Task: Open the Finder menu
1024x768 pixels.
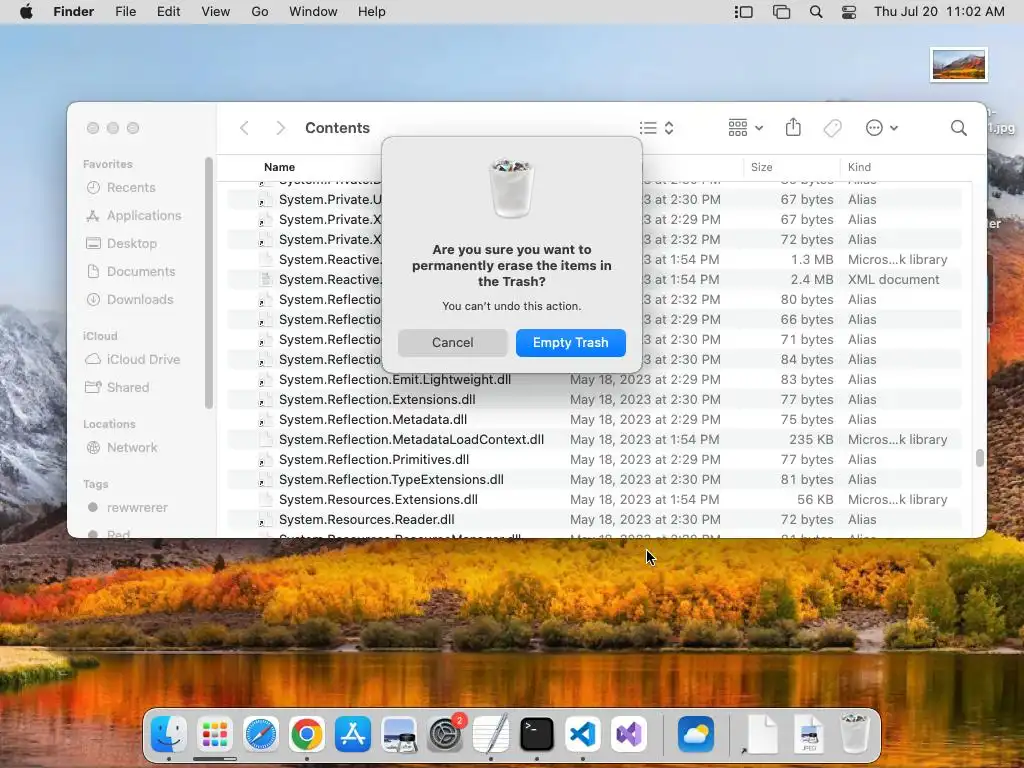Action: click(x=74, y=12)
